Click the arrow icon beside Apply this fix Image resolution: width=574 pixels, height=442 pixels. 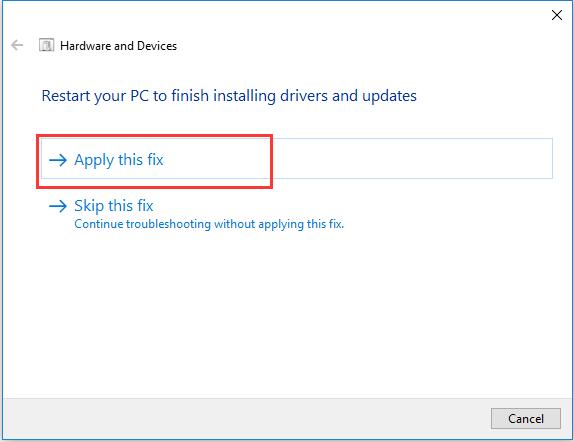(x=58, y=160)
